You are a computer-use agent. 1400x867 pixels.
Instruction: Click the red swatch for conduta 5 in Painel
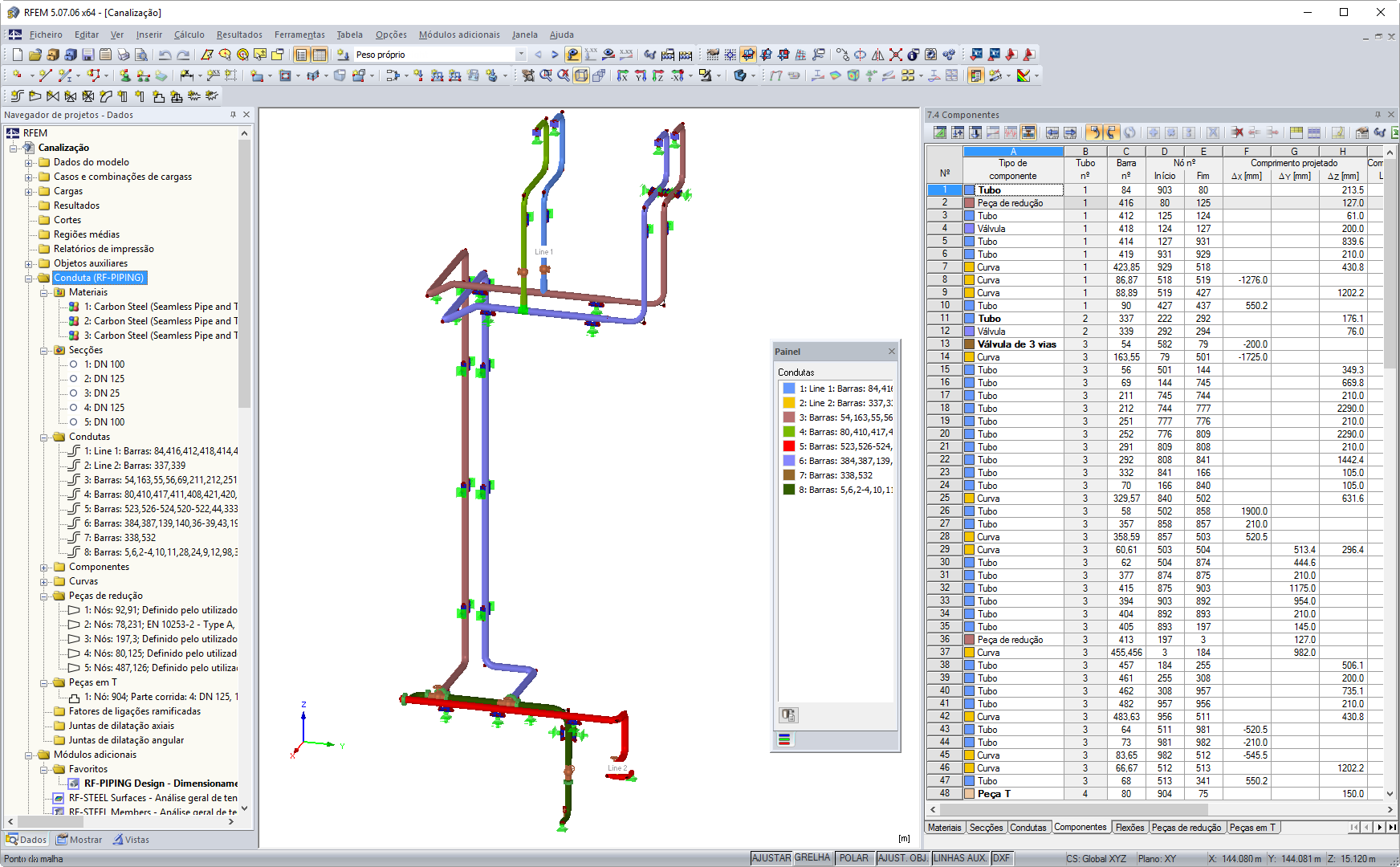[789, 446]
